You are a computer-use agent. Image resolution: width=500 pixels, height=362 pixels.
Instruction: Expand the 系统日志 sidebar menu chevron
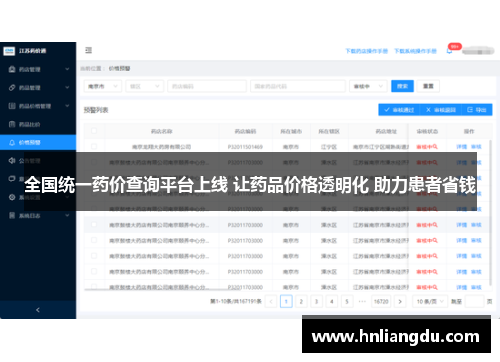pyautogui.click(x=67, y=216)
